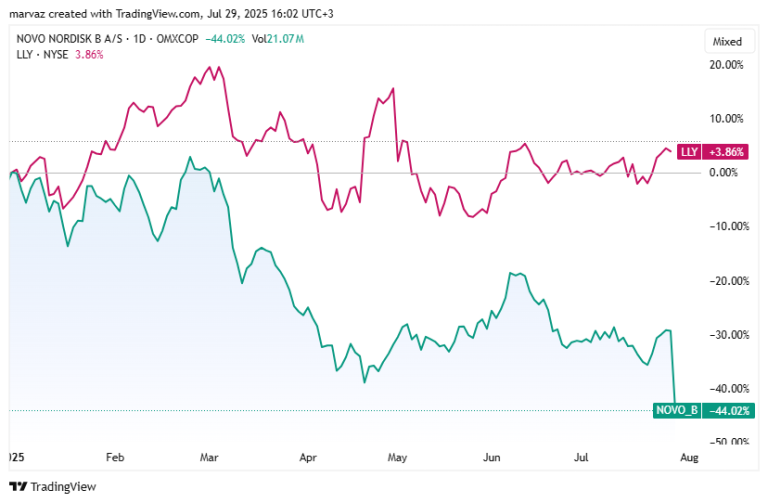Select the 1D interval in legend

140,39
